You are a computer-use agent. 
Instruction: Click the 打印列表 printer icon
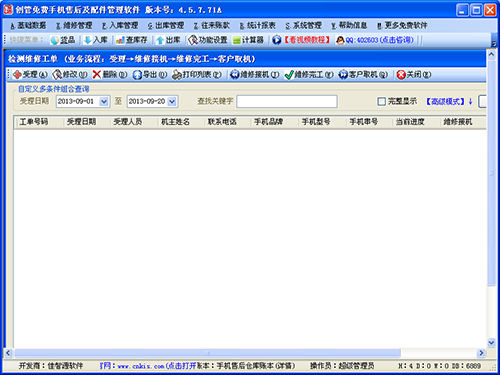tap(177, 75)
